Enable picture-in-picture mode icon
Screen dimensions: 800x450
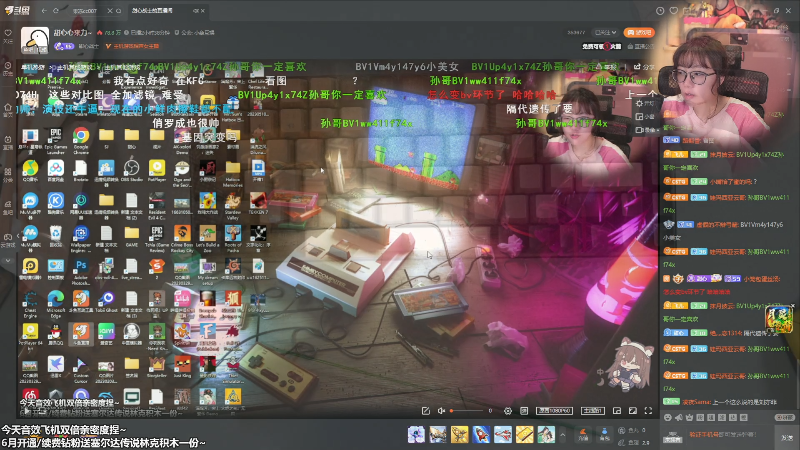[617, 411]
